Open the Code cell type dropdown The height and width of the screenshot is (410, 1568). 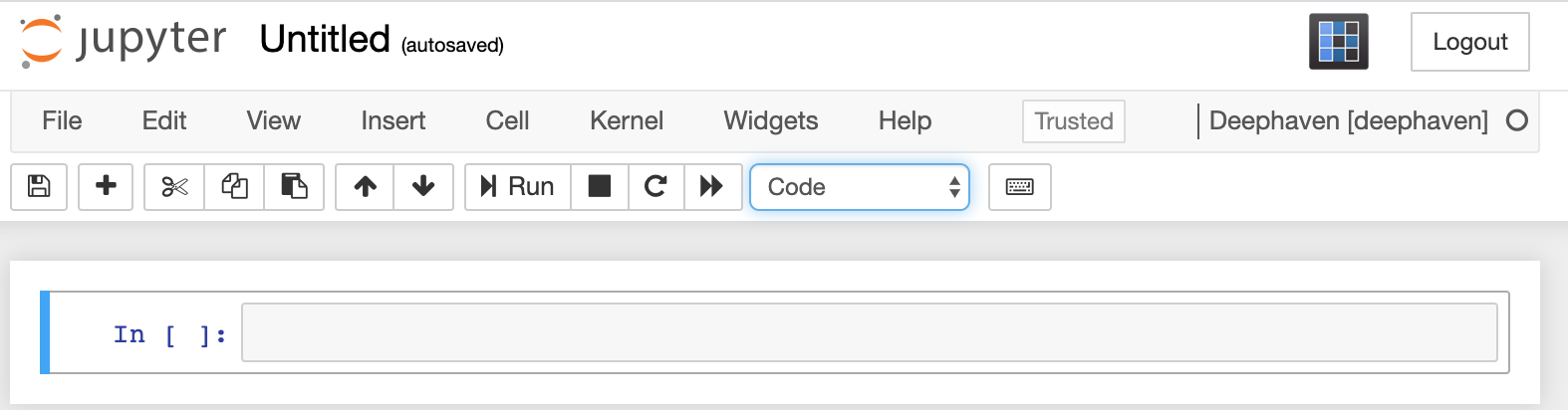[x=860, y=187]
